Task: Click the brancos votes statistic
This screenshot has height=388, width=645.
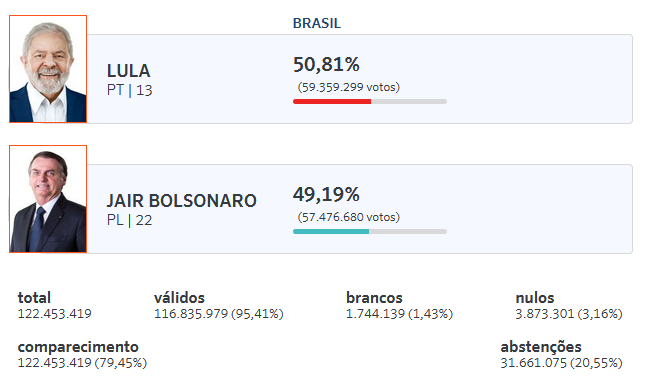Action: coord(399,305)
